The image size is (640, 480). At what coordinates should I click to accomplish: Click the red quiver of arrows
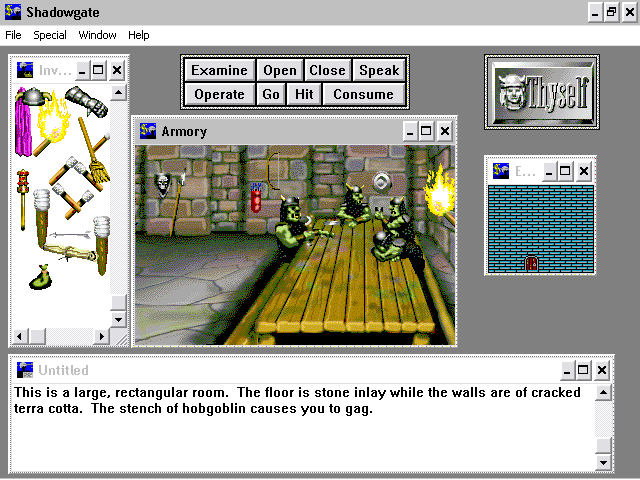pyautogui.click(x=256, y=198)
